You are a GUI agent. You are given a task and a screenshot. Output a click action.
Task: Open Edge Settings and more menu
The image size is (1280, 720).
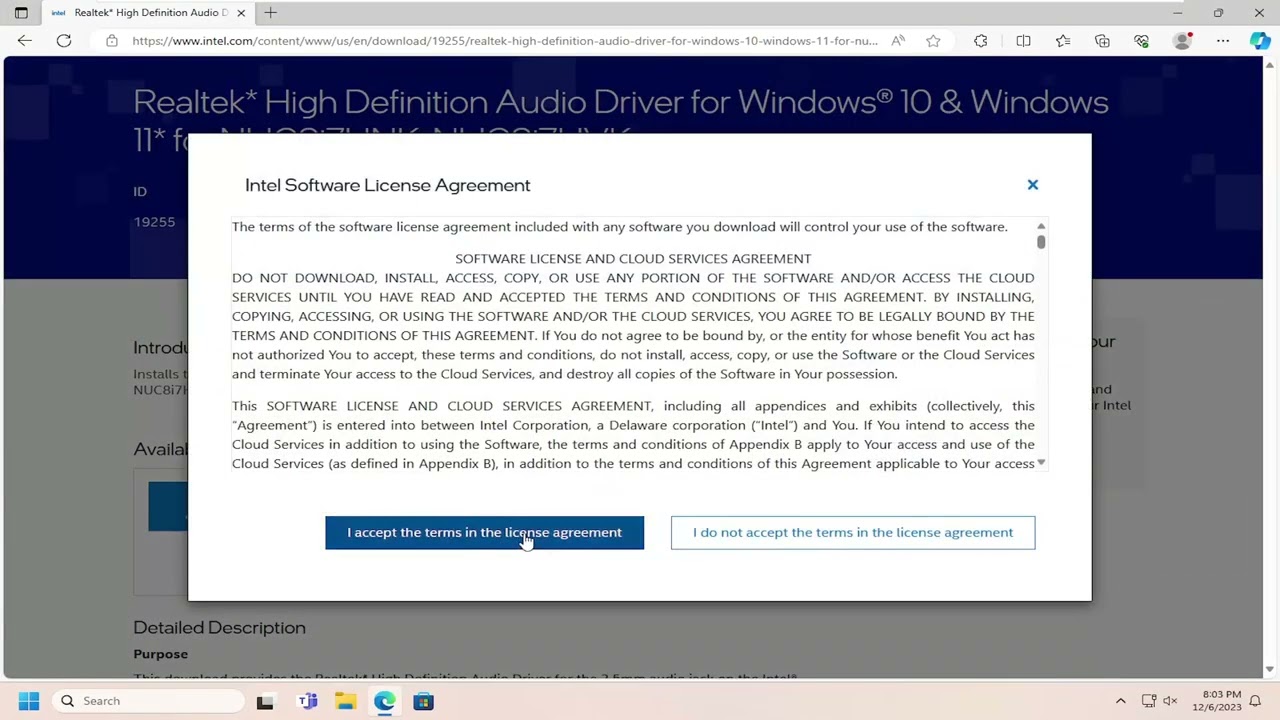[x=1223, y=41]
